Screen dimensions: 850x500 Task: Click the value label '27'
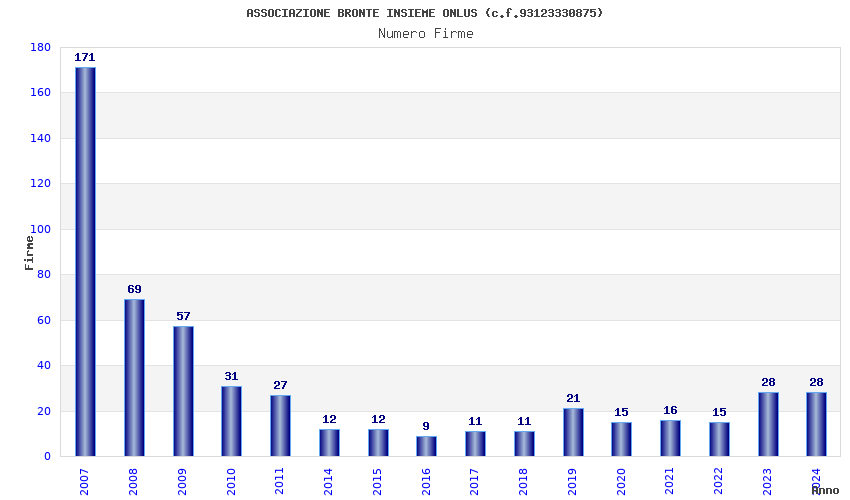[x=280, y=385]
